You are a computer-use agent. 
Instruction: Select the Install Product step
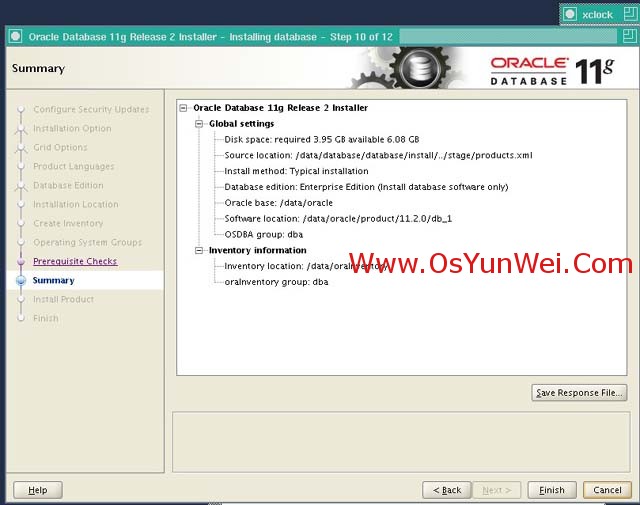tap(63, 299)
